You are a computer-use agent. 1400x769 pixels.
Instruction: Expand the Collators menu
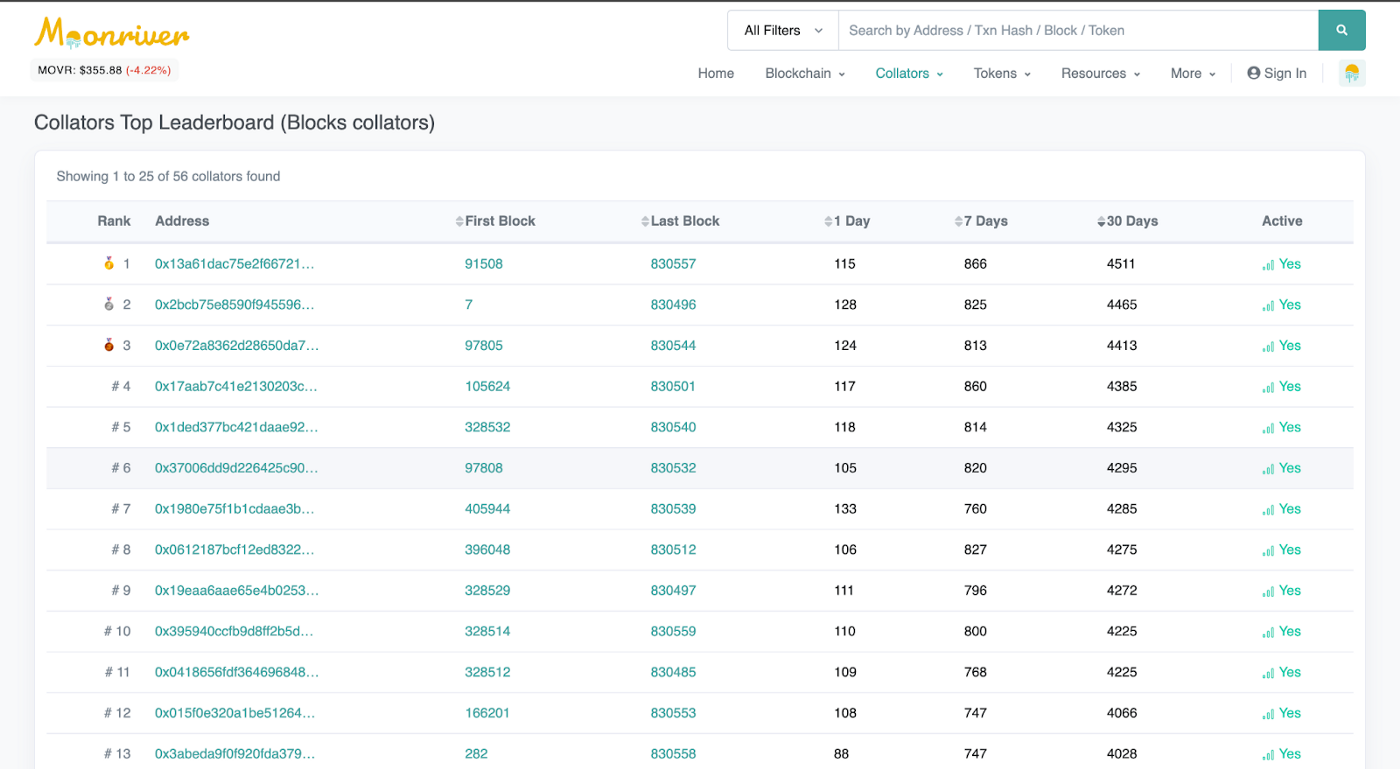909,73
